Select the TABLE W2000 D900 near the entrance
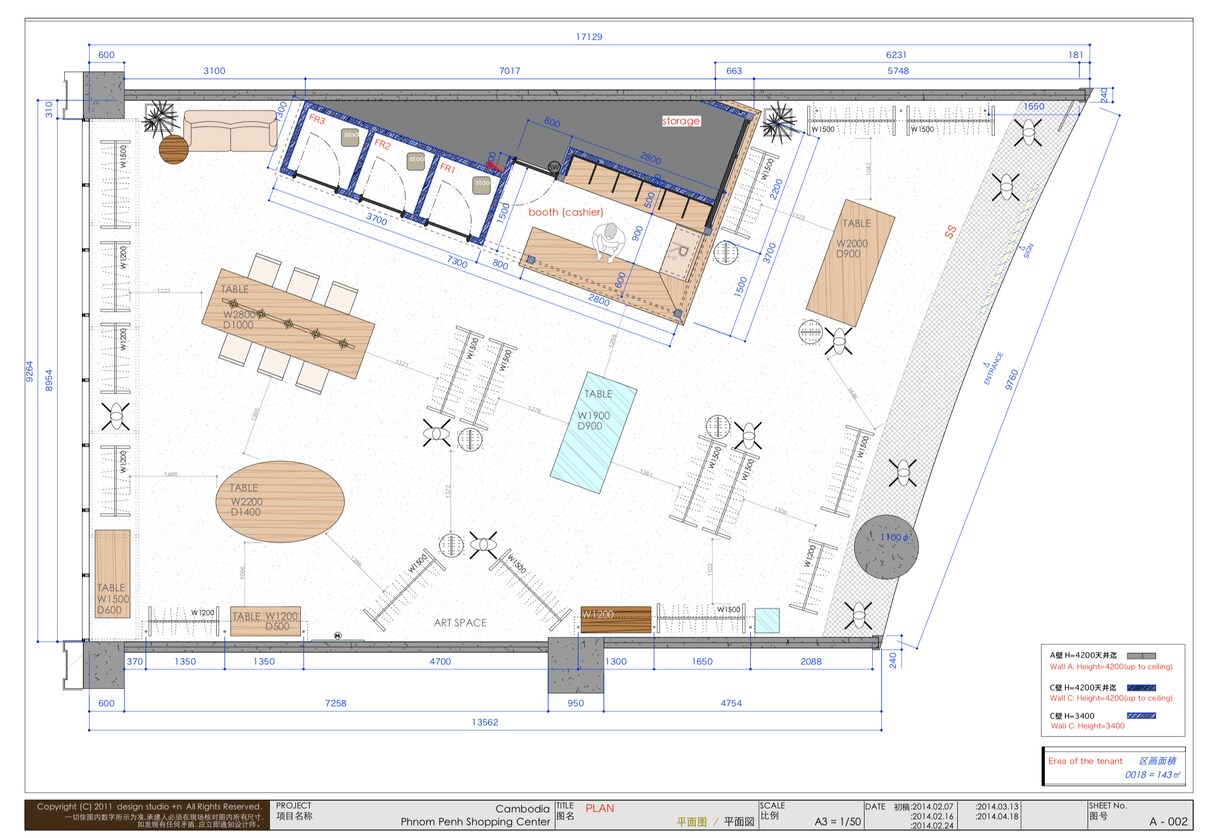The height and width of the screenshot is (838, 1220). tap(850, 264)
